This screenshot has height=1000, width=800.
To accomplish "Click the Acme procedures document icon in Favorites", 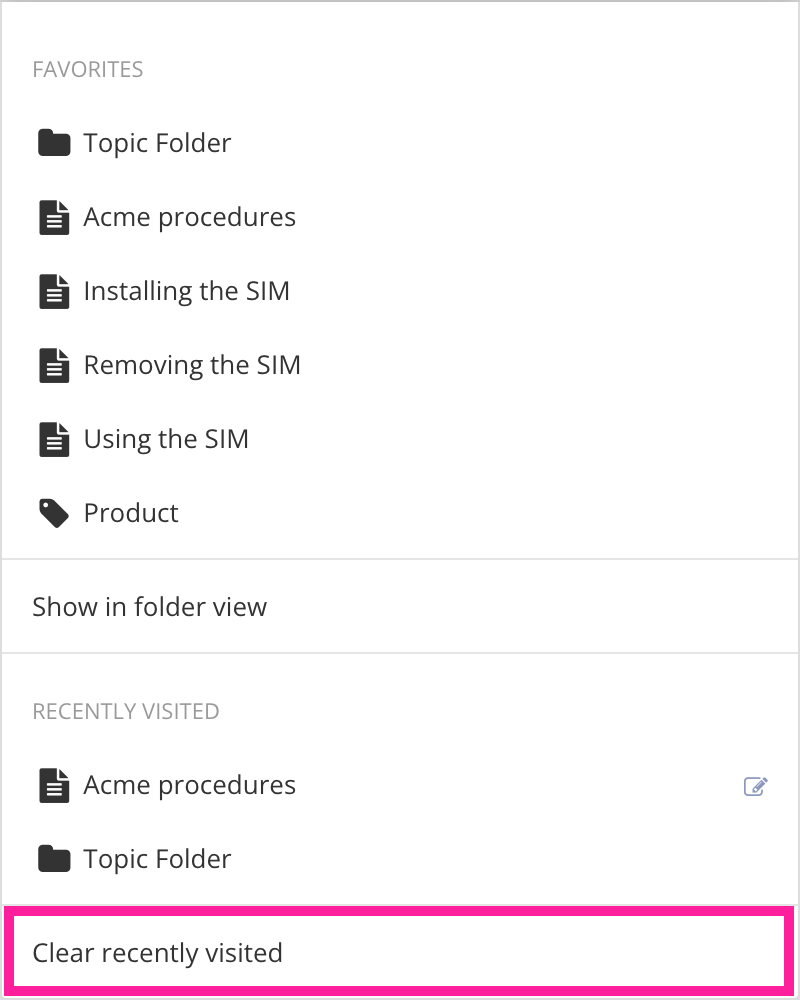I will [x=54, y=217].
